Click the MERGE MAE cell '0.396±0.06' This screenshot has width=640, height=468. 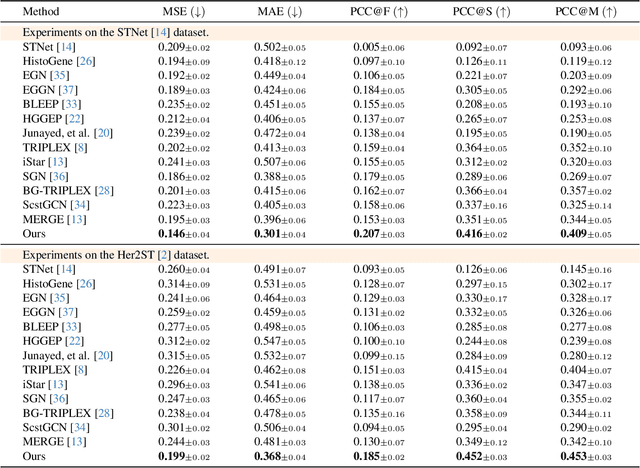click(x=280, y=220)
